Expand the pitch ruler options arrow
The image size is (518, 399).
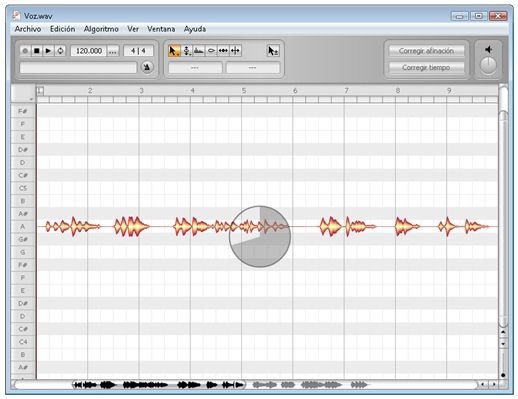click(31, 99)
